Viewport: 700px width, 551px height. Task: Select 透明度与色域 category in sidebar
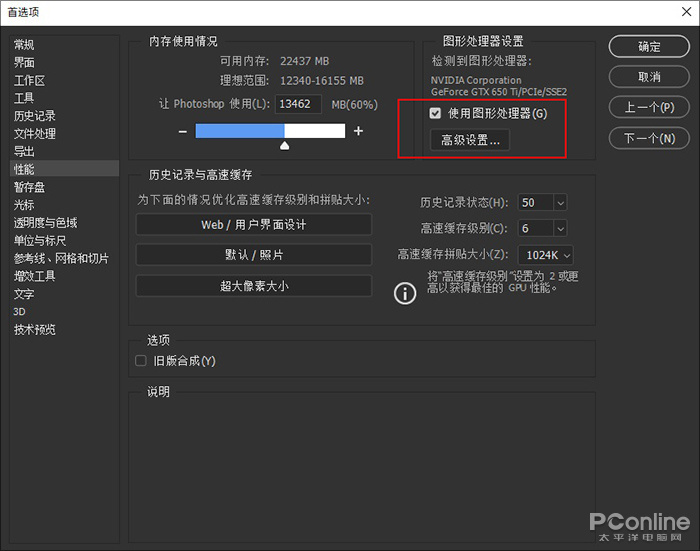[46, 223]
